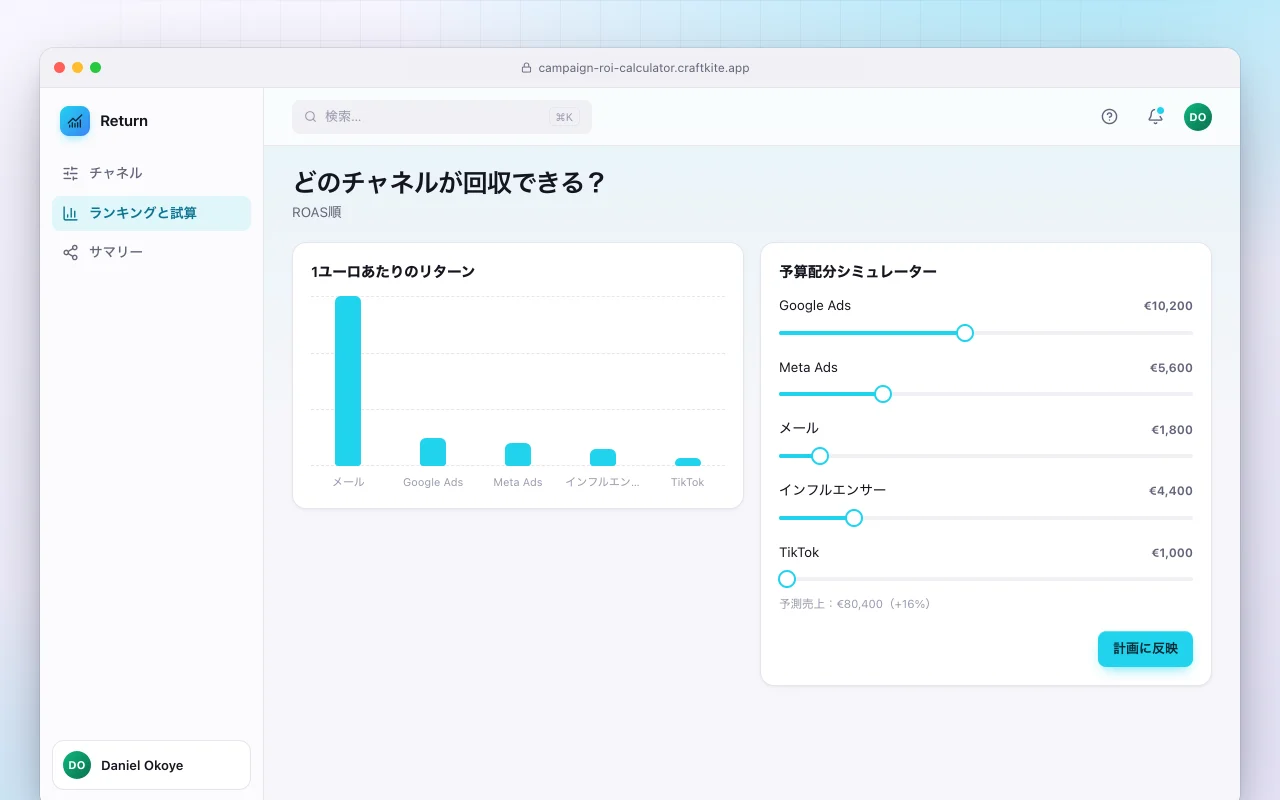This screenshot has width=1280, height=800.
Task: Click the TikTok bar in chart
Action: 688,462
